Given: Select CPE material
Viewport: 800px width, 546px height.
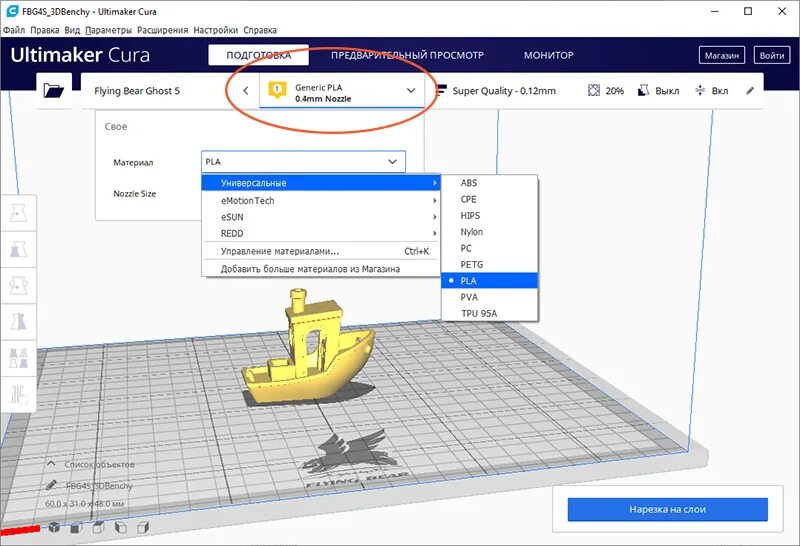Looking at the screenshot, I should 489,199.
